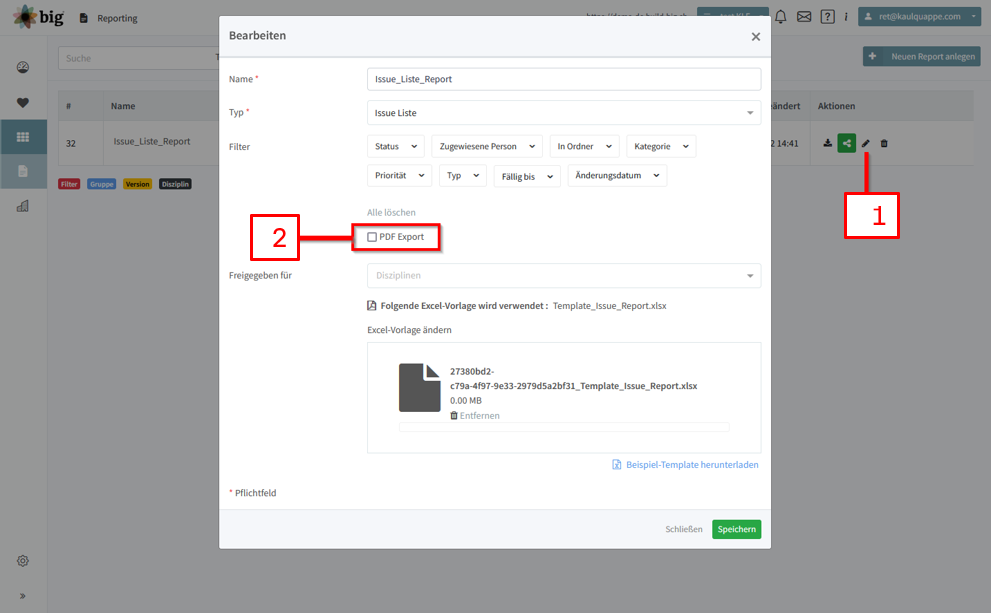This screenshot has height=613, width=991.
Task: Expand the sidebar with double chevron
Action: (x=23, y=596)
